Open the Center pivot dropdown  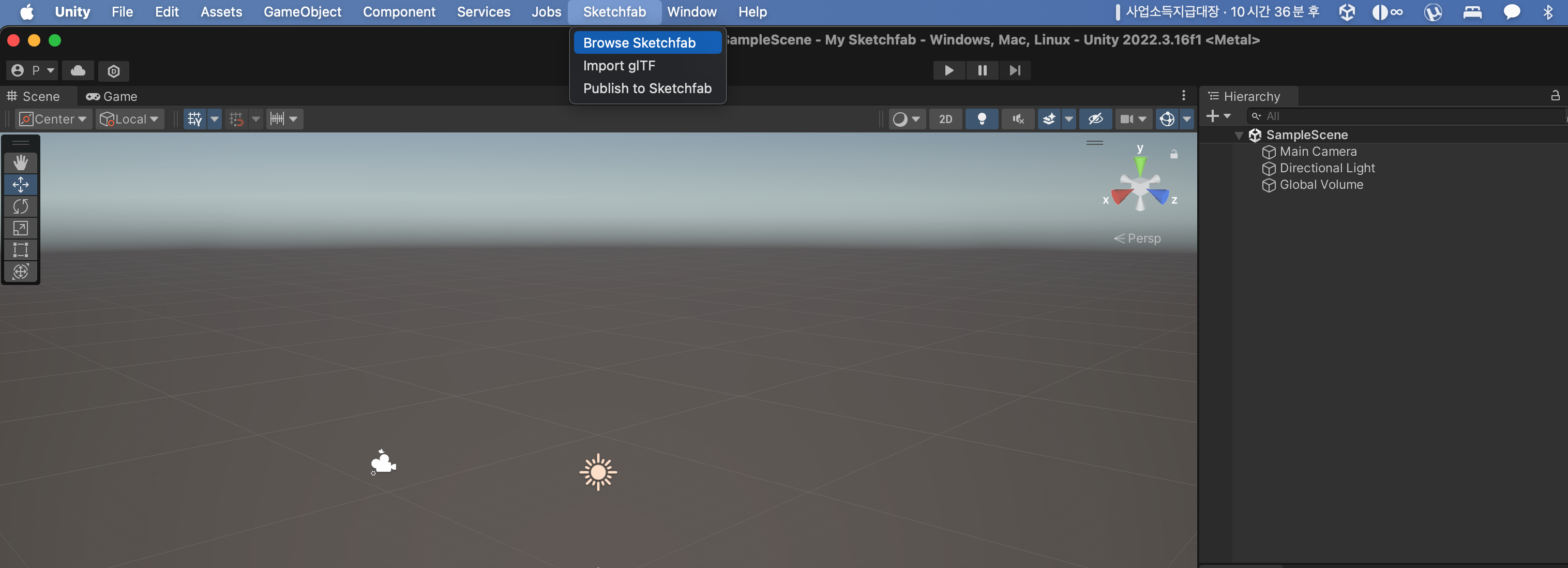[x=54, y=118]
